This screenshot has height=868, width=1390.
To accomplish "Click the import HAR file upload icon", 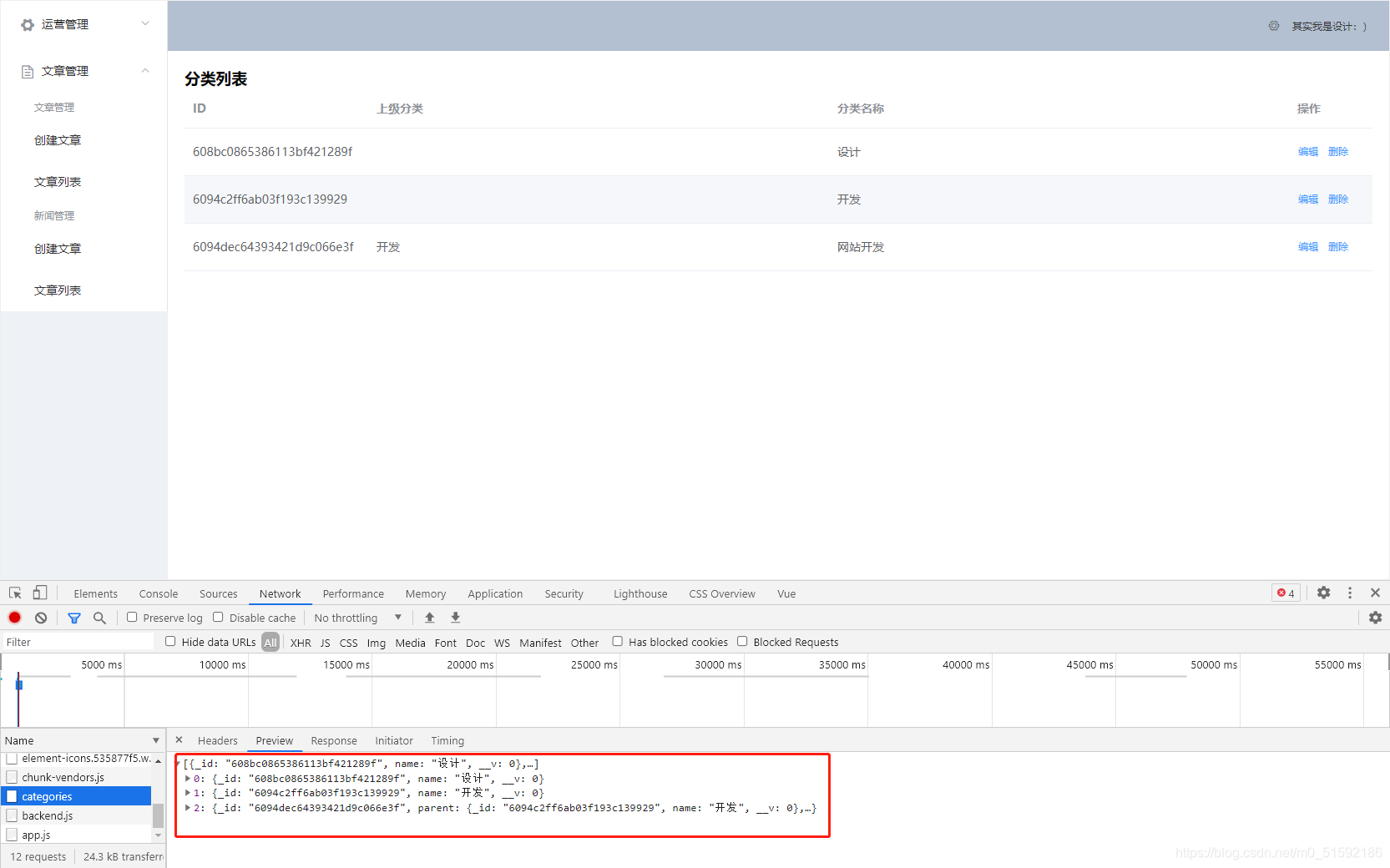I will pyautogui.click(x=430, y=618).
